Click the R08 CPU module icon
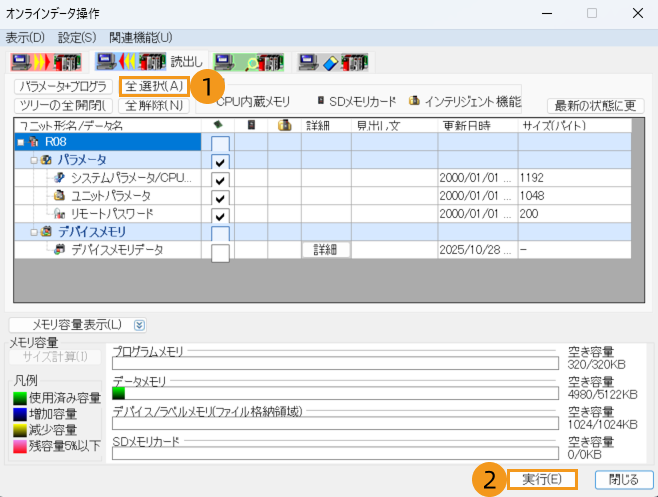Screen dimensions: 658x497 pyautogui.click(x=34, y=143)
